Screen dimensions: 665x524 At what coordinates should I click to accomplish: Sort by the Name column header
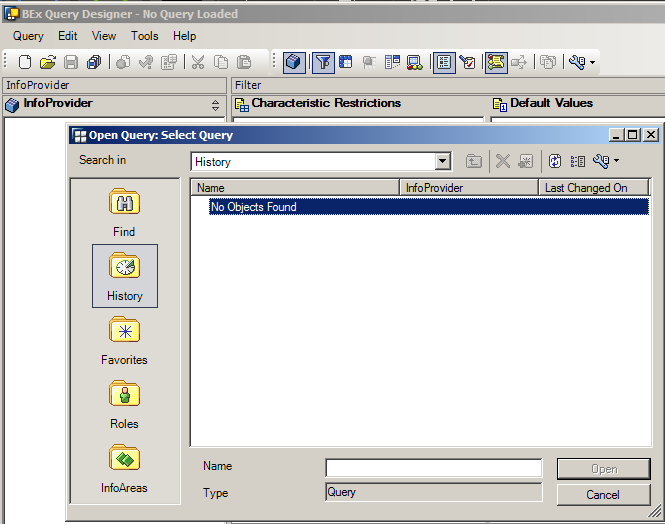point(295,187)
